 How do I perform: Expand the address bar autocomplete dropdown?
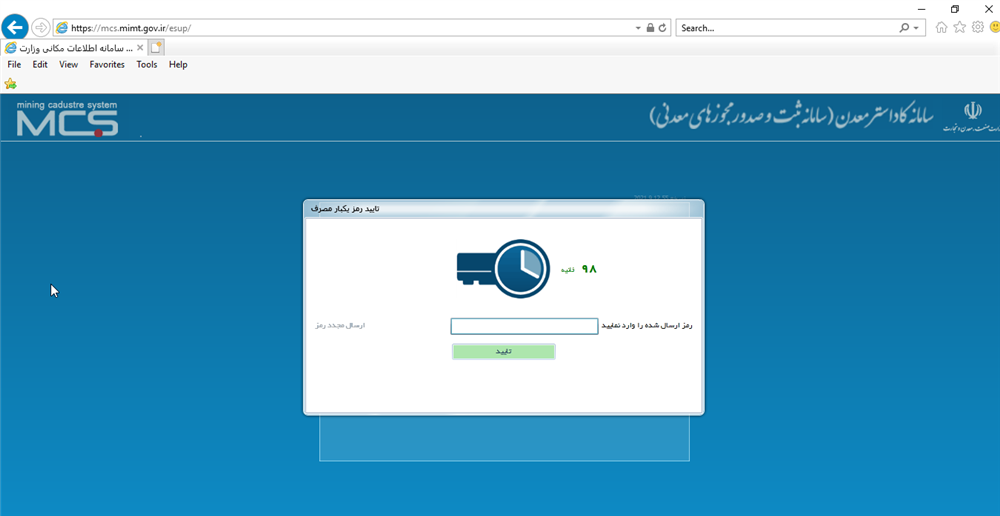(638, 28)
